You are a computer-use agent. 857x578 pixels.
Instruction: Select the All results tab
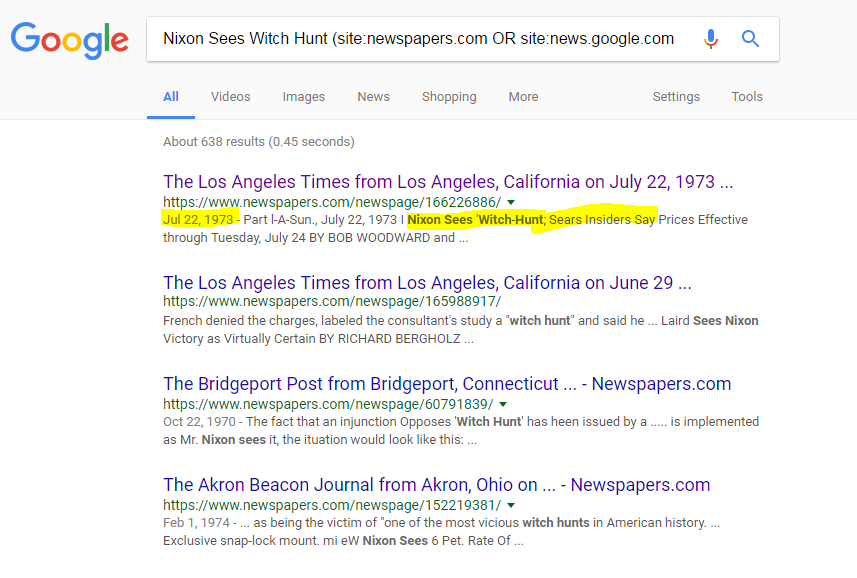tap(171, 97)
